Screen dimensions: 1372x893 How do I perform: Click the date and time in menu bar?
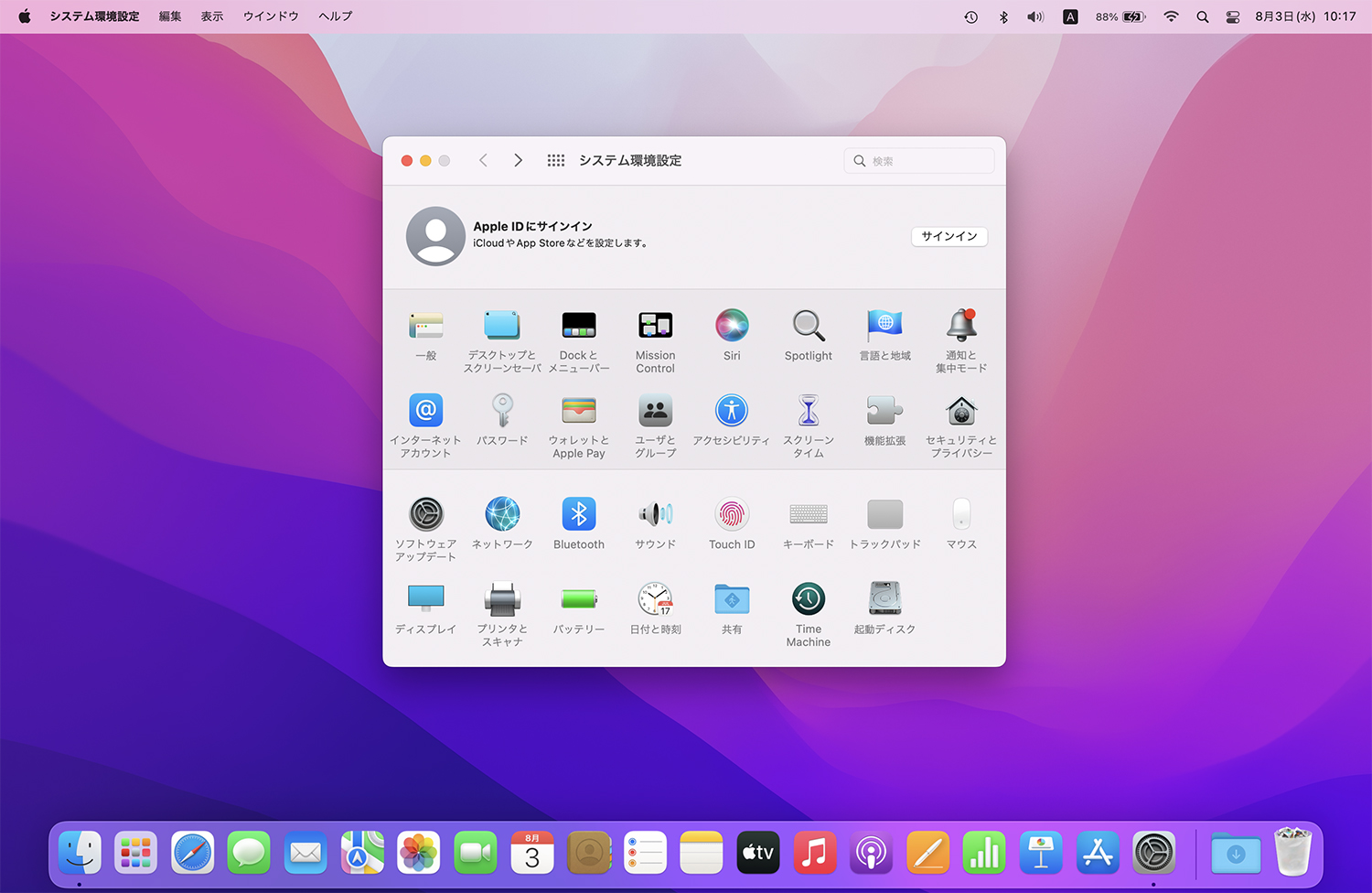tap(1305, 16)
